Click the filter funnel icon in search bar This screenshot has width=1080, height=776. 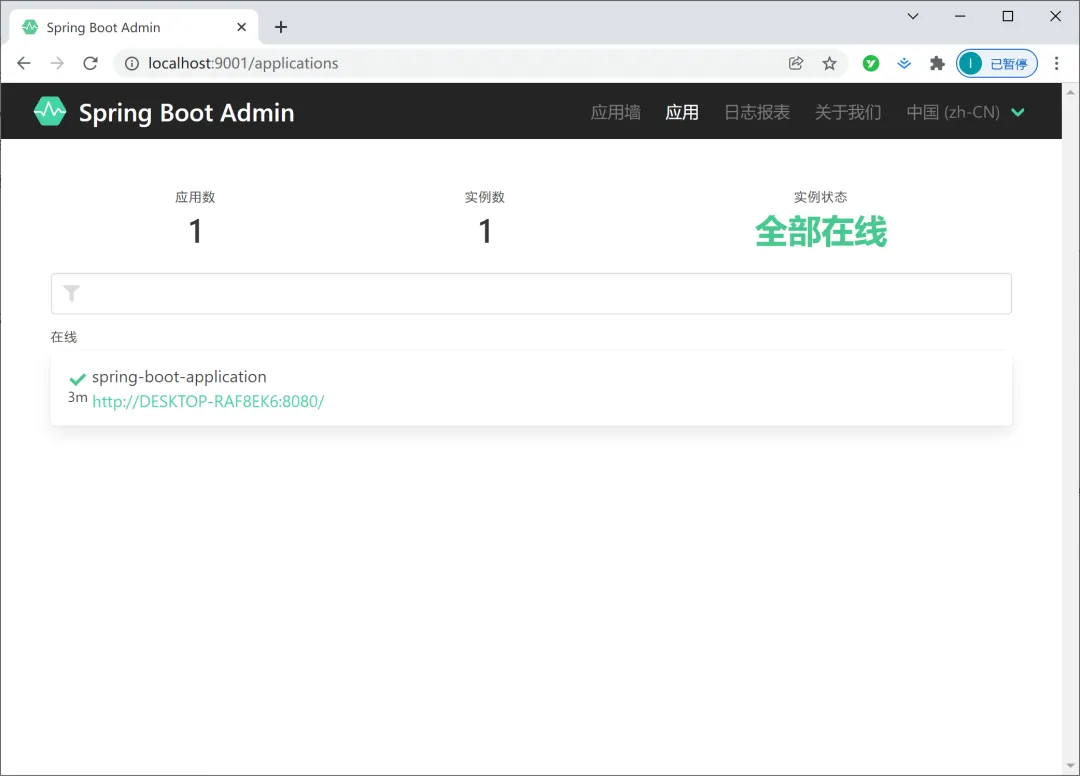pos(70,293)
